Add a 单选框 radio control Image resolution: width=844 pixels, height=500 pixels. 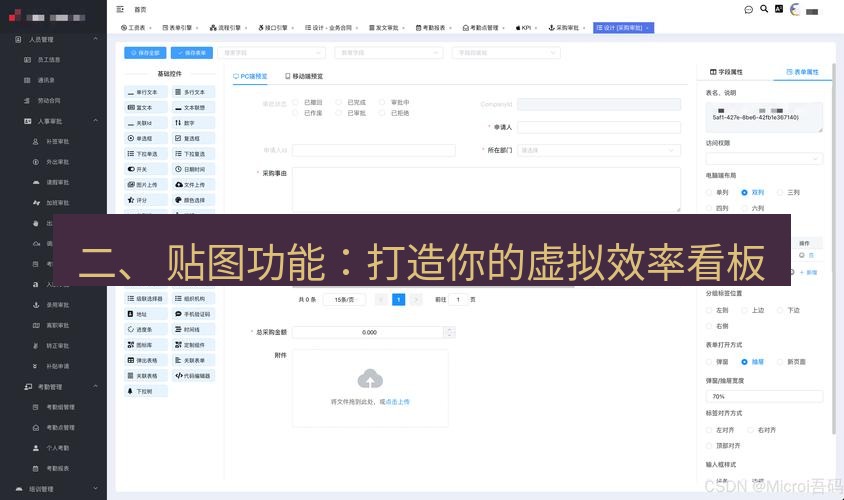[146, 138]
